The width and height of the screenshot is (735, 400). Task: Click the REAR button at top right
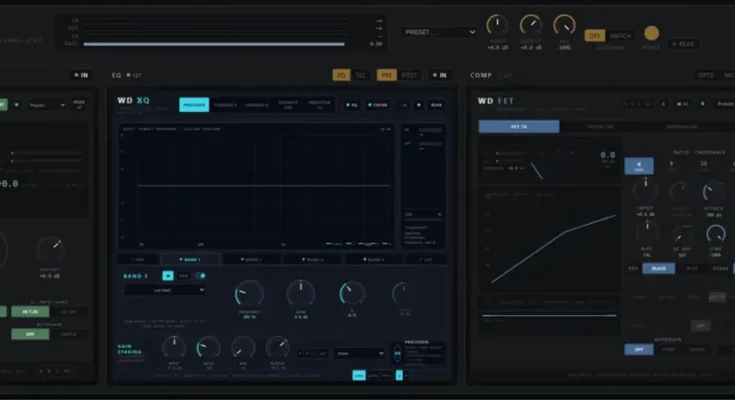684,44
